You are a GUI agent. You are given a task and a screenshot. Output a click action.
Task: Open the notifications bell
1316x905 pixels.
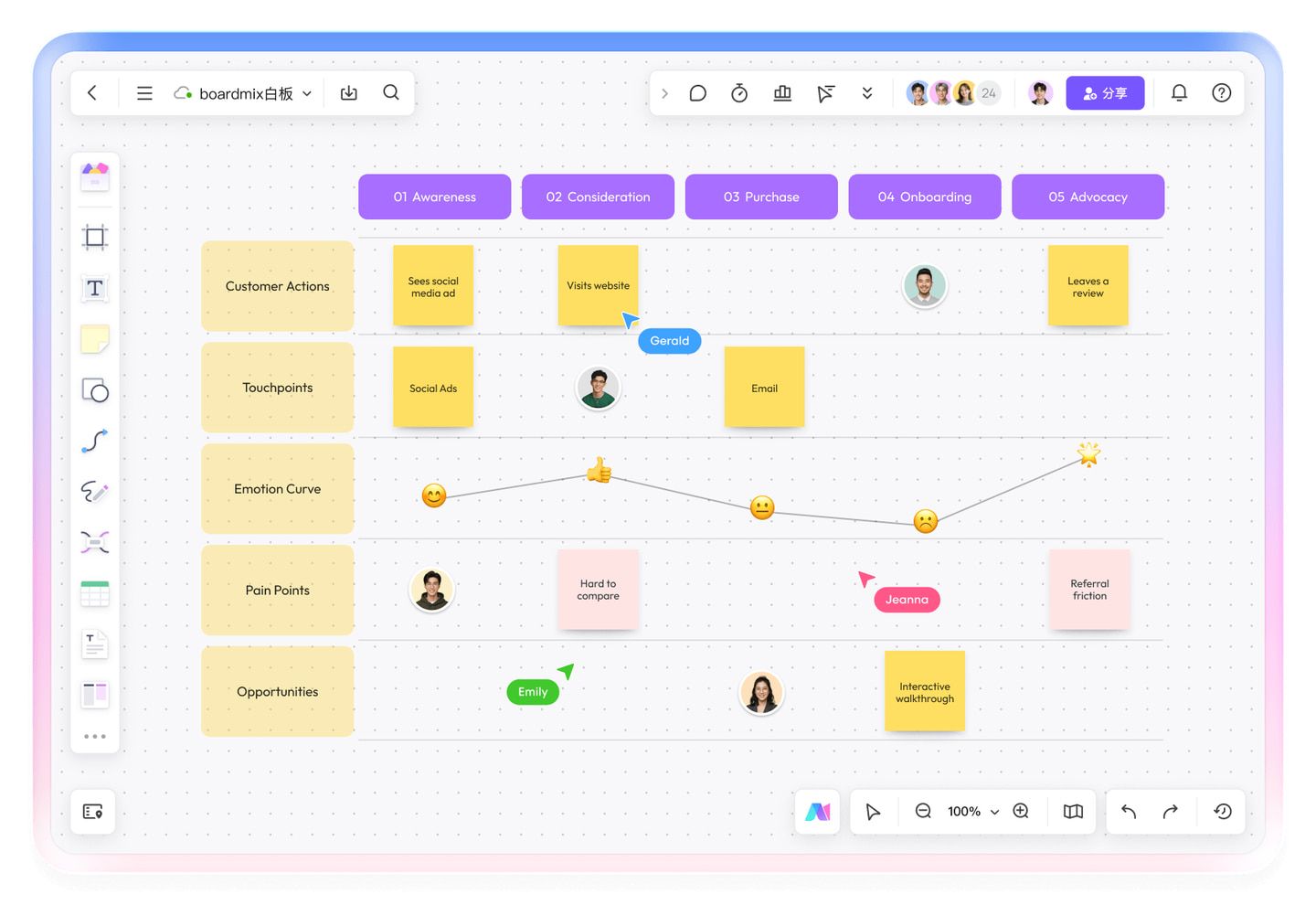pos(1179,93)
